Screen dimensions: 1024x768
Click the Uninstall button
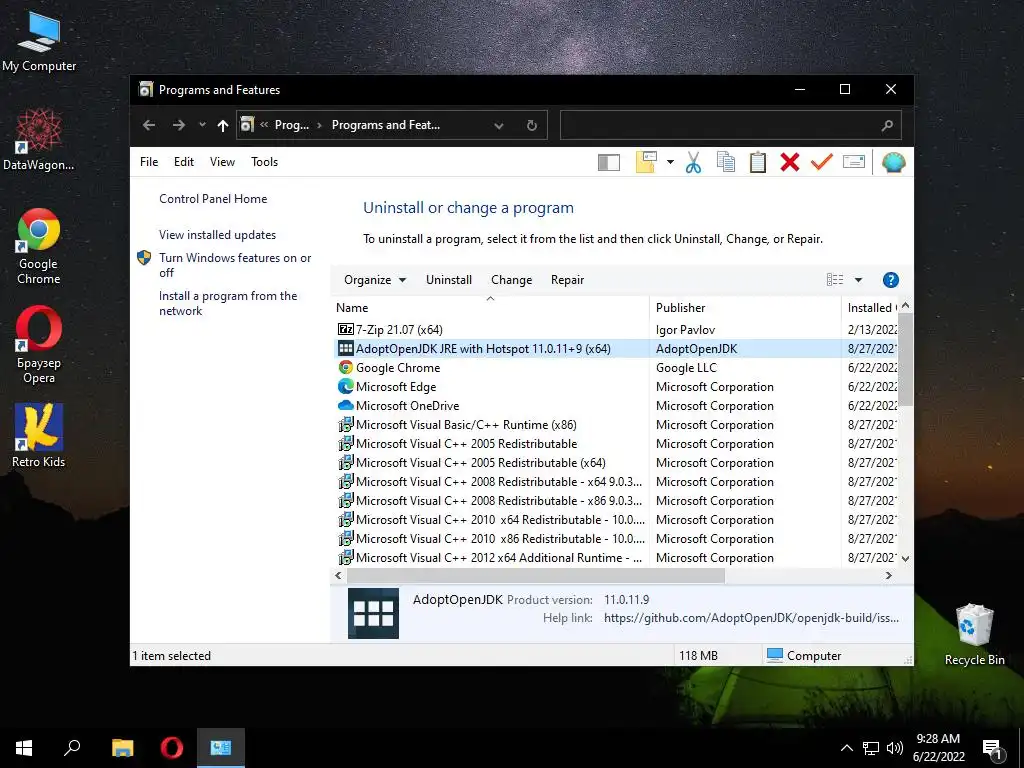point(449,280)
